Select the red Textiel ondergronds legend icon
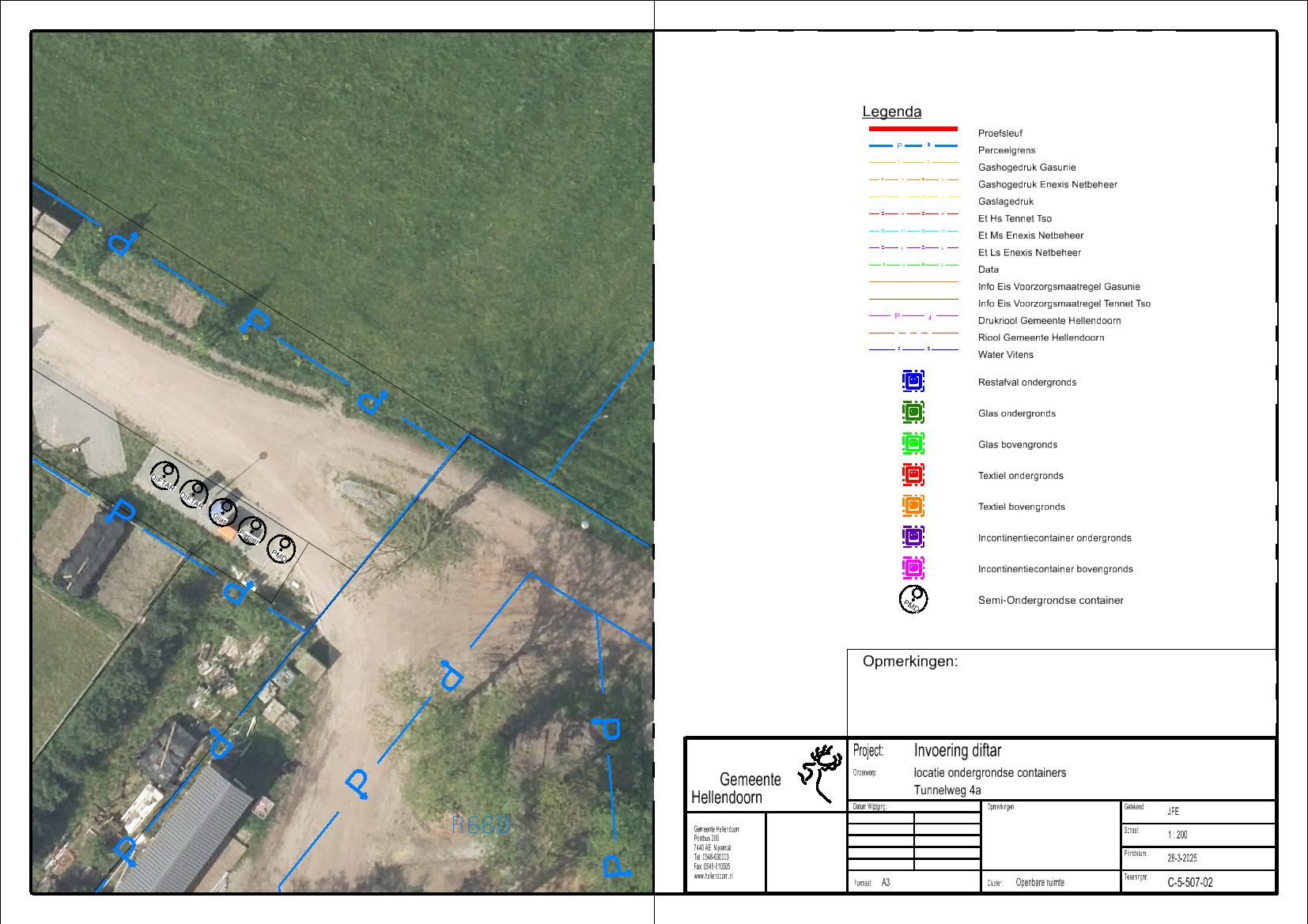 tap(913, 475)
